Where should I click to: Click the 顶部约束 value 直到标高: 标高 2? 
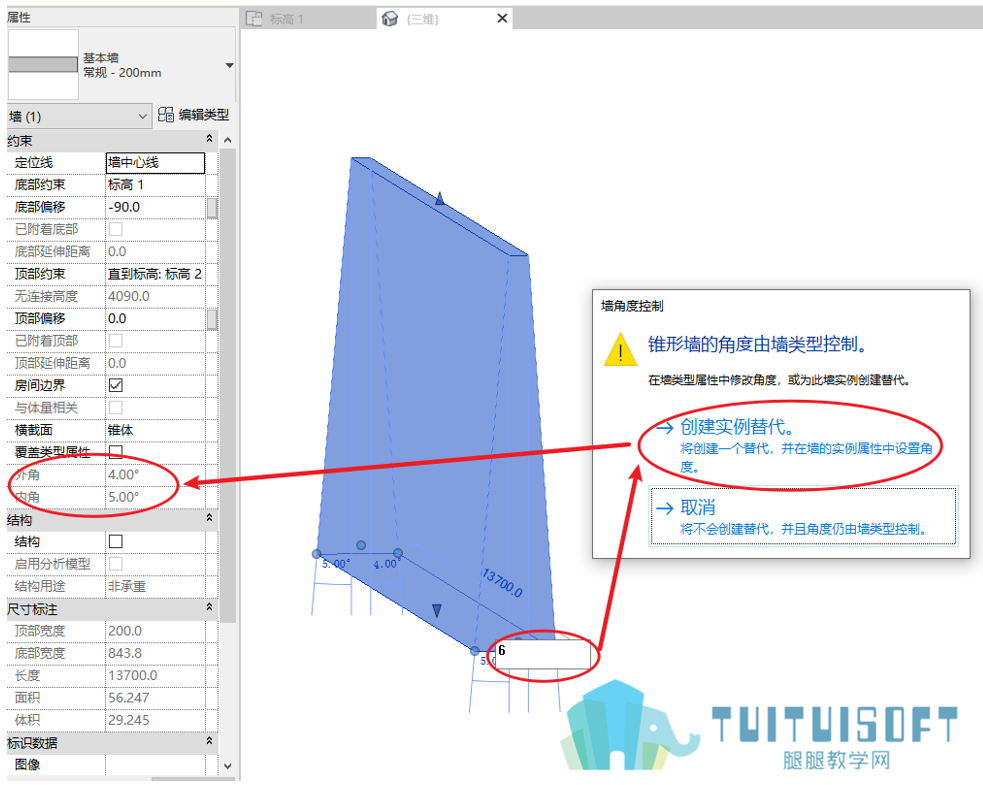(x=155, y=274)
